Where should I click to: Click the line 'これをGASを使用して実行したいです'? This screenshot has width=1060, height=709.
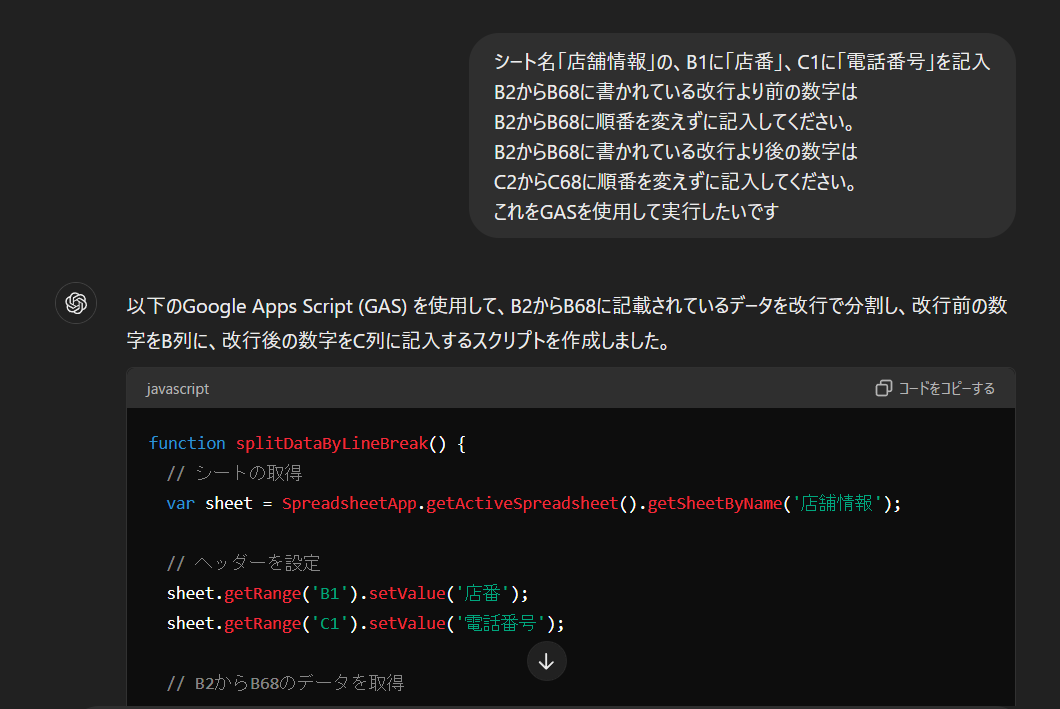coord(636,212)
